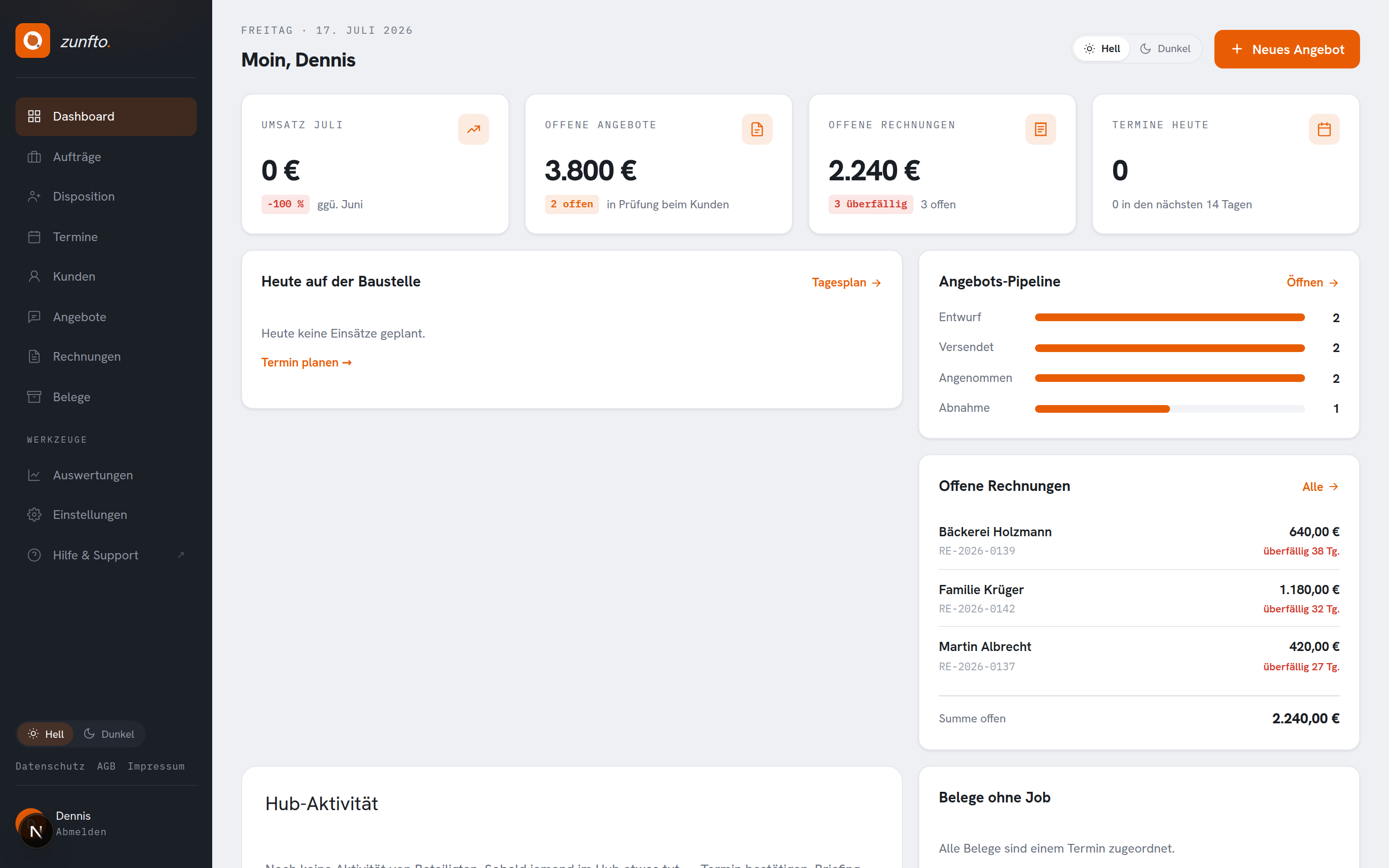Click the document icon on Offene Angebote card
The width and height of the screenshot is (1389, 868).
click(x=757, y=129)
